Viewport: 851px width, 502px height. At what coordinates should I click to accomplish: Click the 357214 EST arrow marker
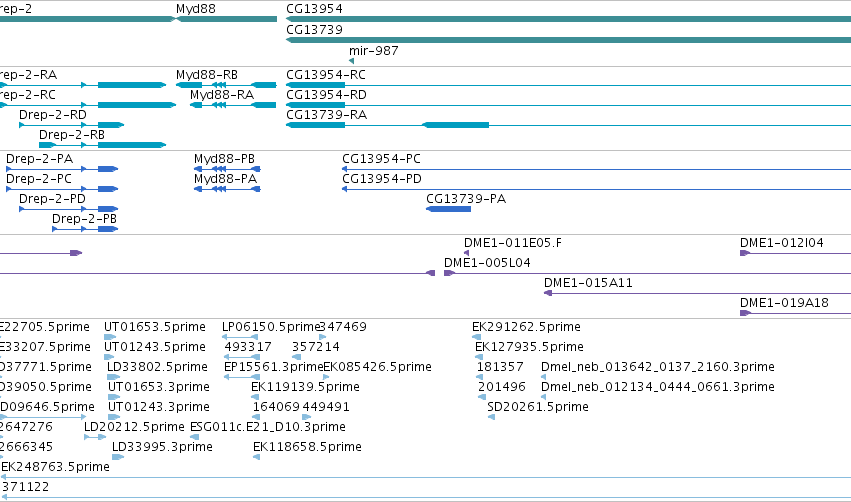pyautogui.click(x=296, y=357)
